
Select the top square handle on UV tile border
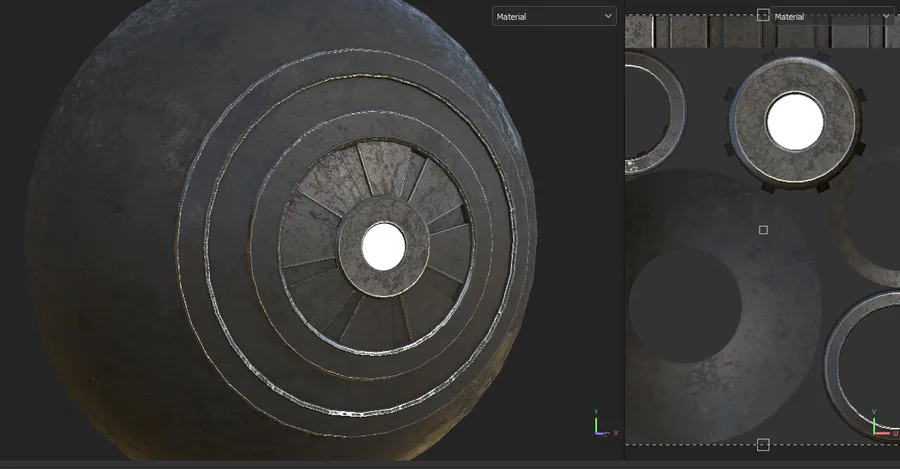pos(763,15)
